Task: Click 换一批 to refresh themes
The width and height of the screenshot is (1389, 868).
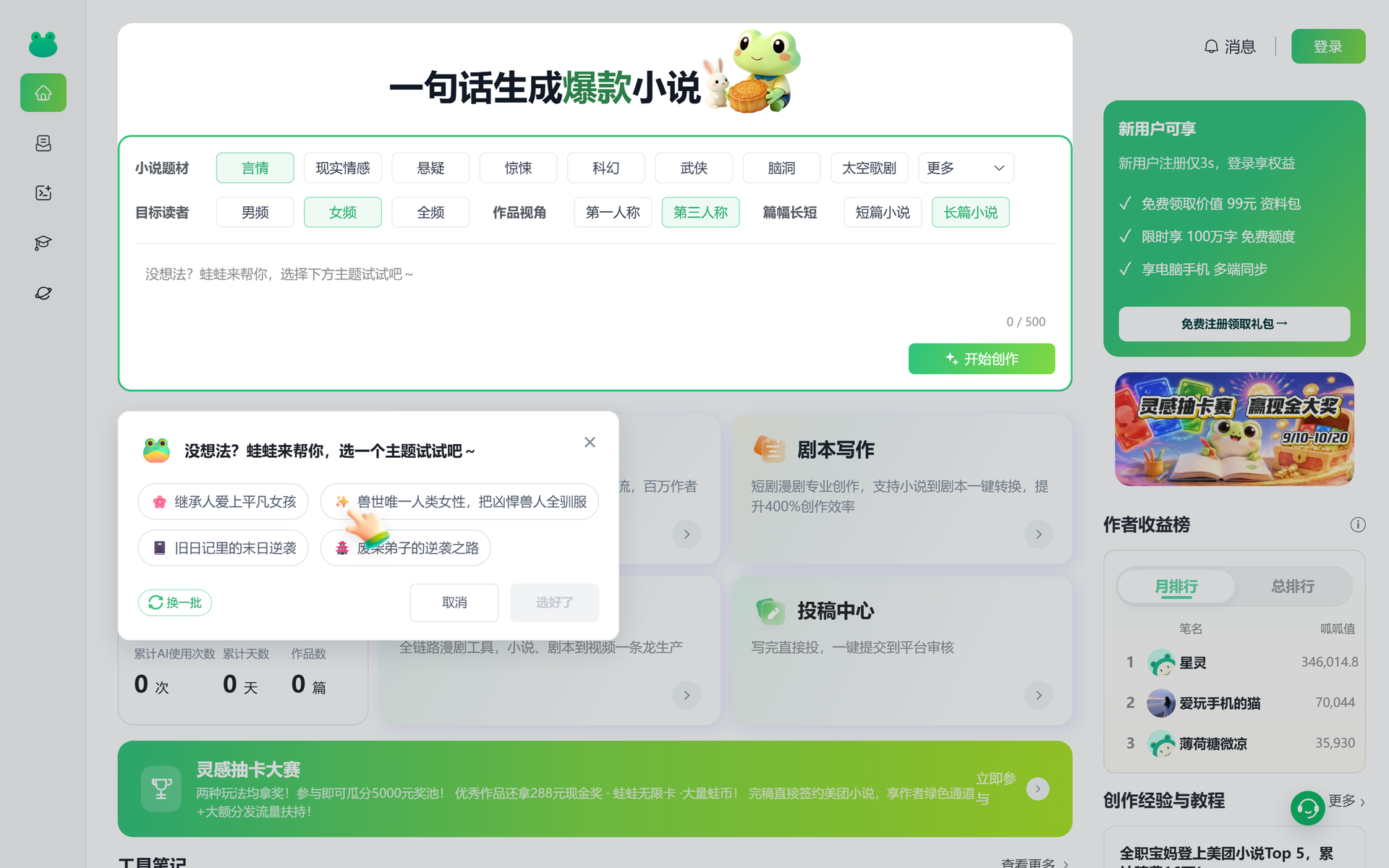Action: (x=175, y=603)
